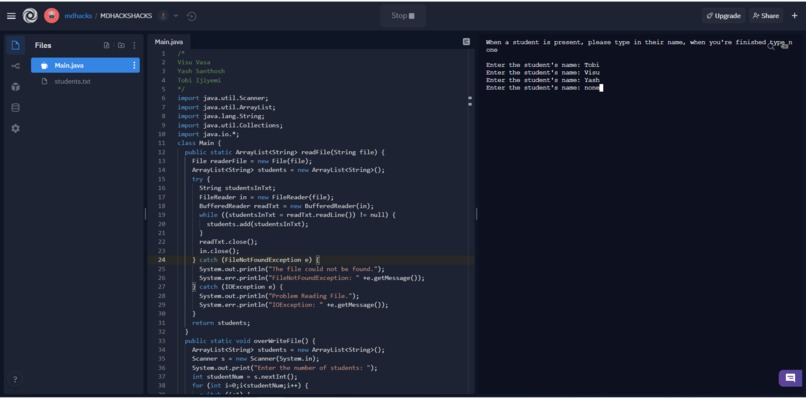Click the 'catch (FileNotFoundException e)' line
This screenshot has height=398, width=806.
pyautogui.click(x=255, y=260)
